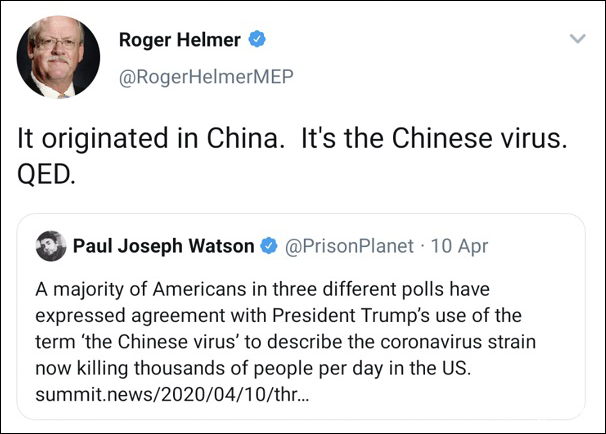Open Roger Helmer's profile photo
The image size is (606, 434).
pyautogui.click(x=59, y=58)
